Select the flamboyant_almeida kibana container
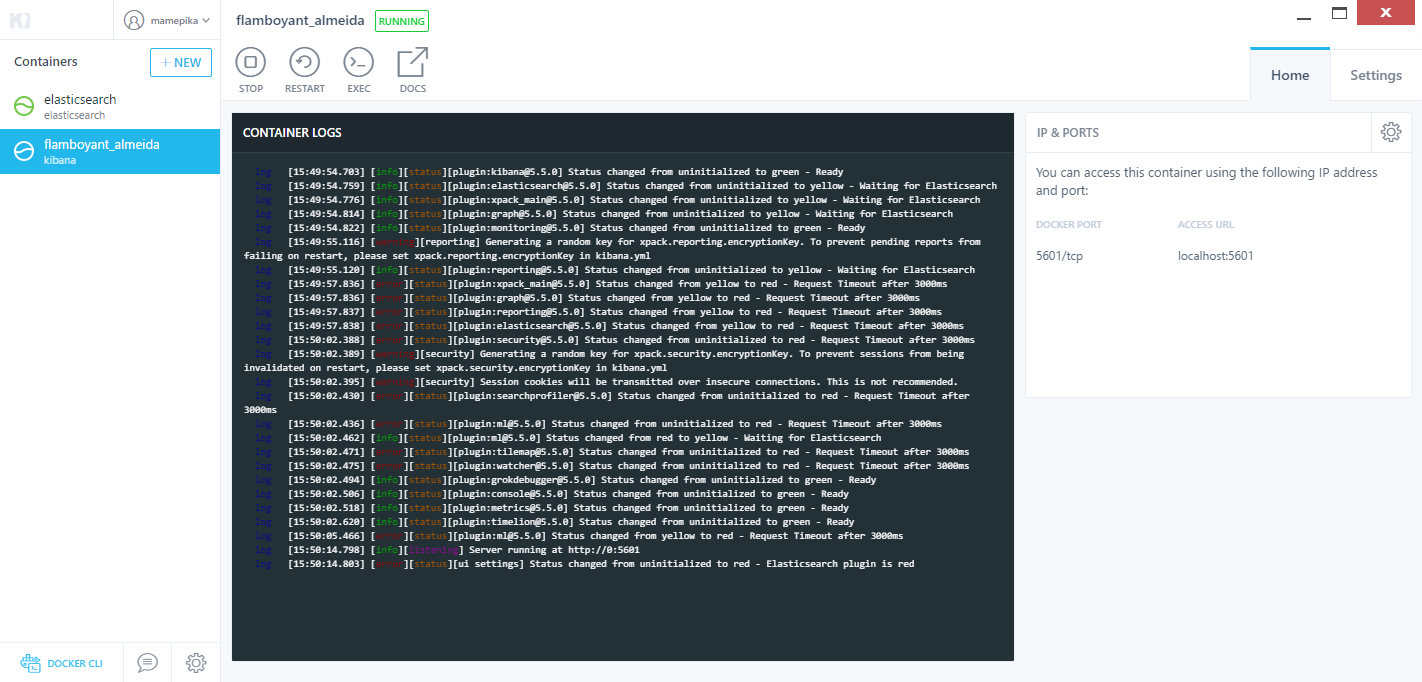The height and width of the screenshot is (682, 1422). (110, 152)
